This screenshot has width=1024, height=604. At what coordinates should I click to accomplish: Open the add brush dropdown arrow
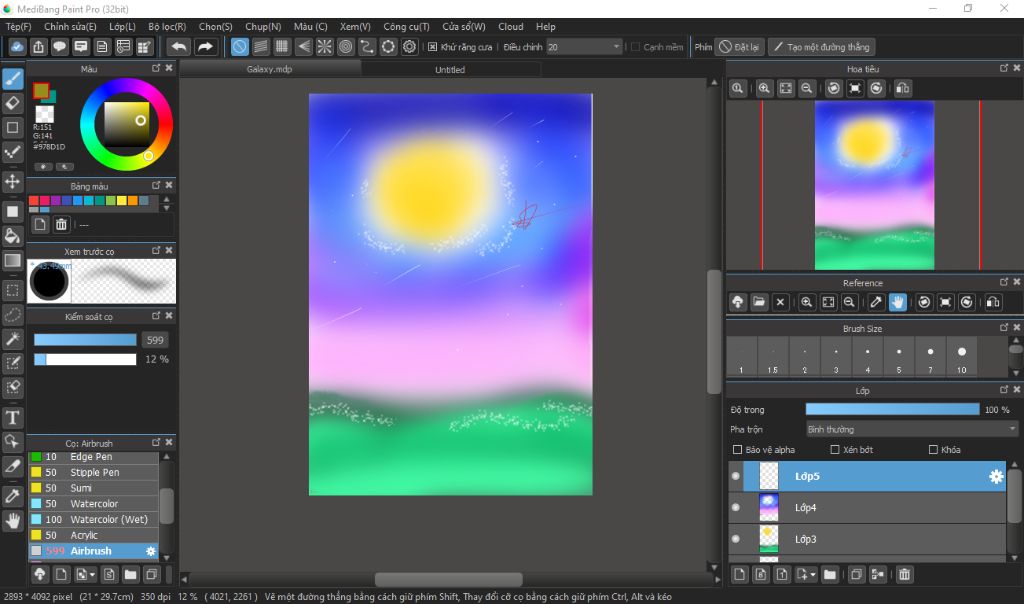(93, 575)
